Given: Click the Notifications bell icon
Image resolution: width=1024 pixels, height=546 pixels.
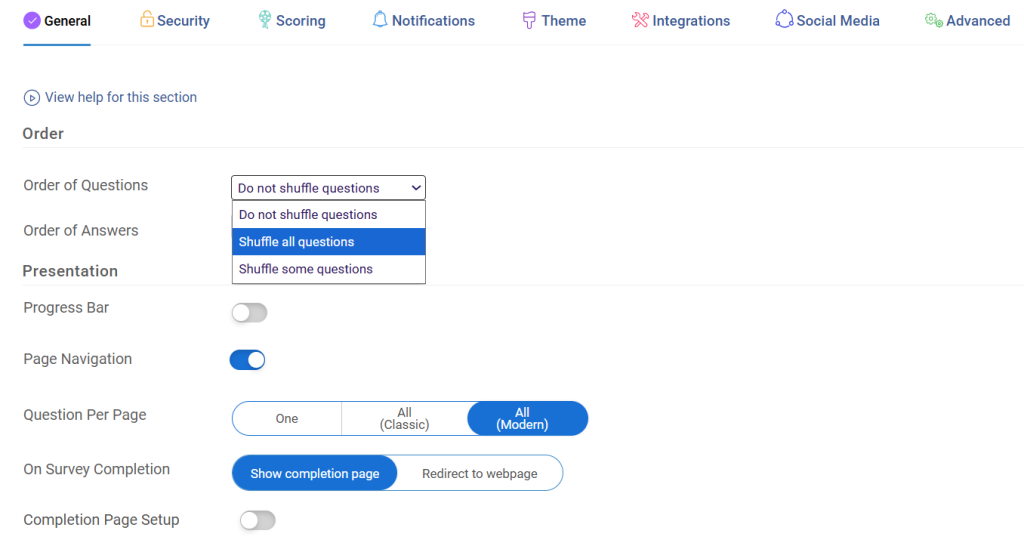Looking at the screenshot, I should [x=379, y=20].
